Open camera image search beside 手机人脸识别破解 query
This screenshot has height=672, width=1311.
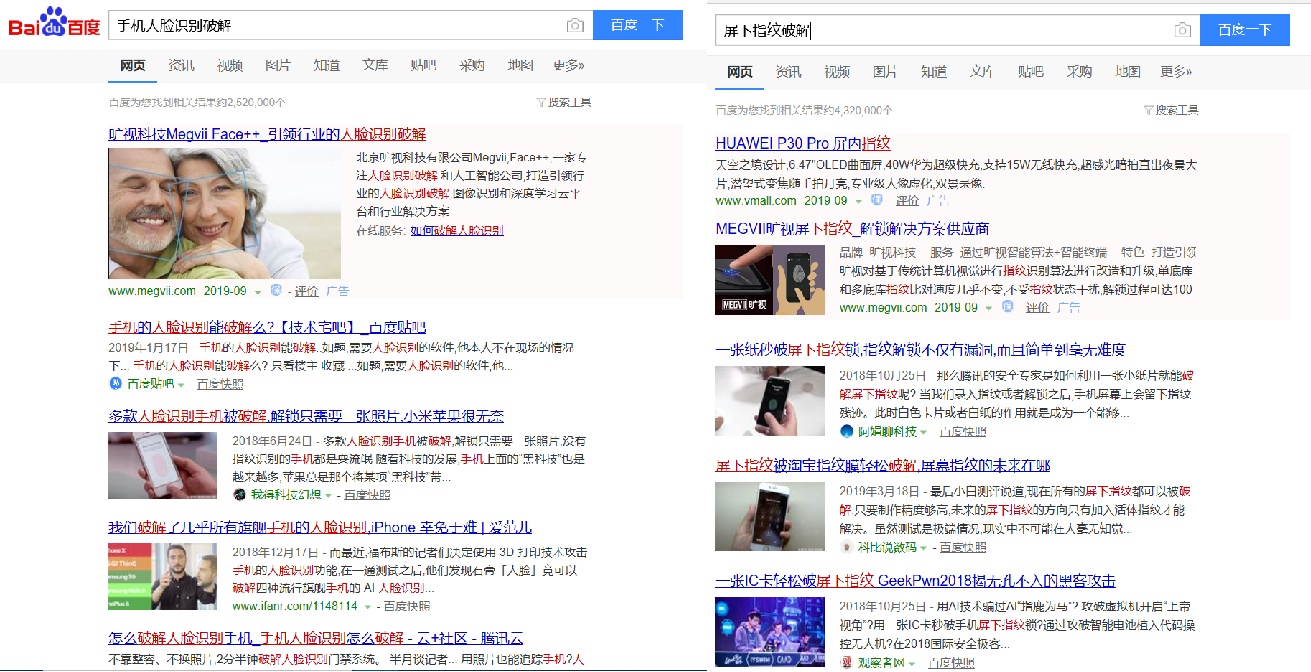coord(575,25)
